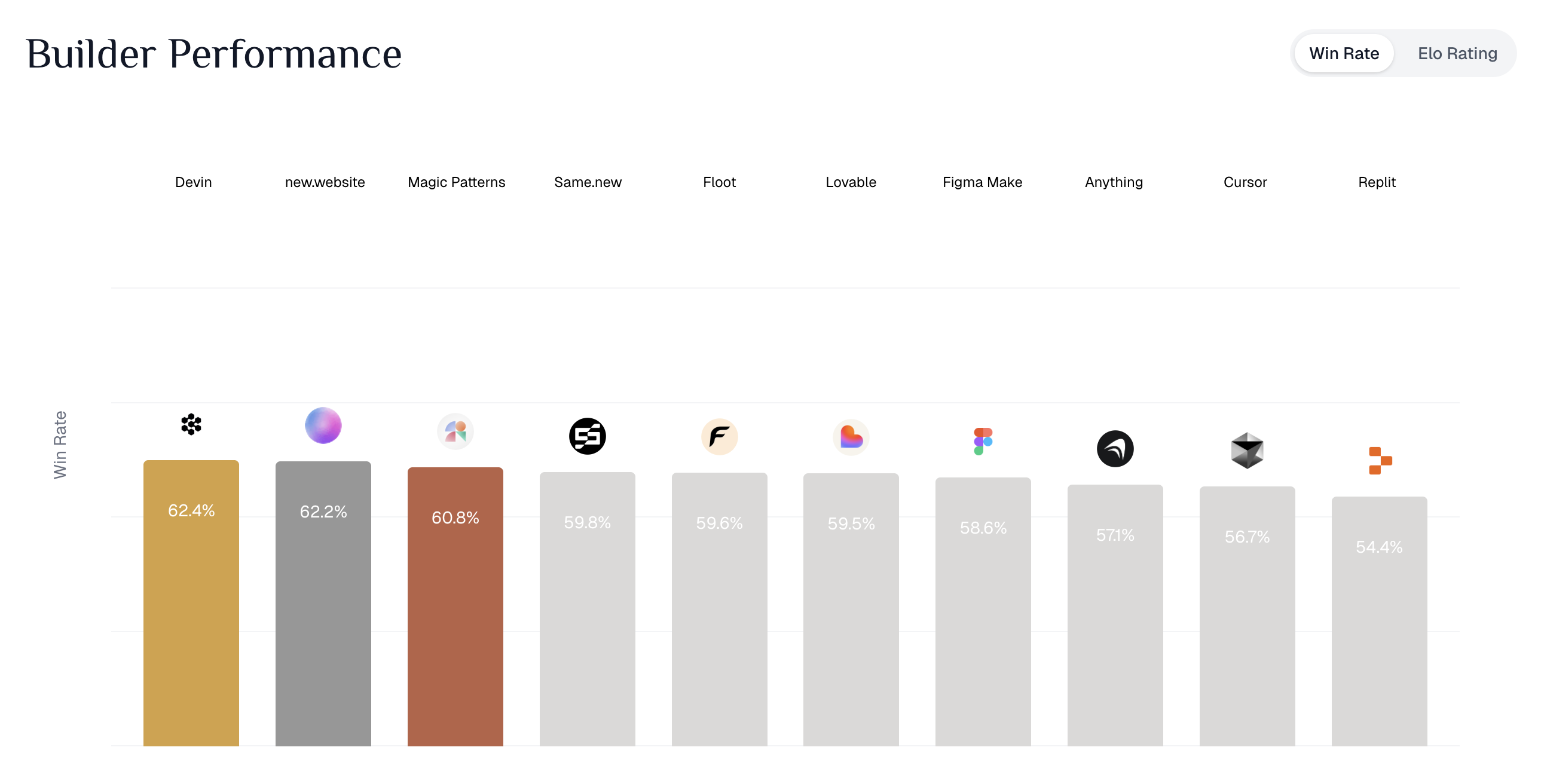Click the Replit 54.4% bar
The image size is (1541, 784).
pyautogui.click(x=1380, y=621)
